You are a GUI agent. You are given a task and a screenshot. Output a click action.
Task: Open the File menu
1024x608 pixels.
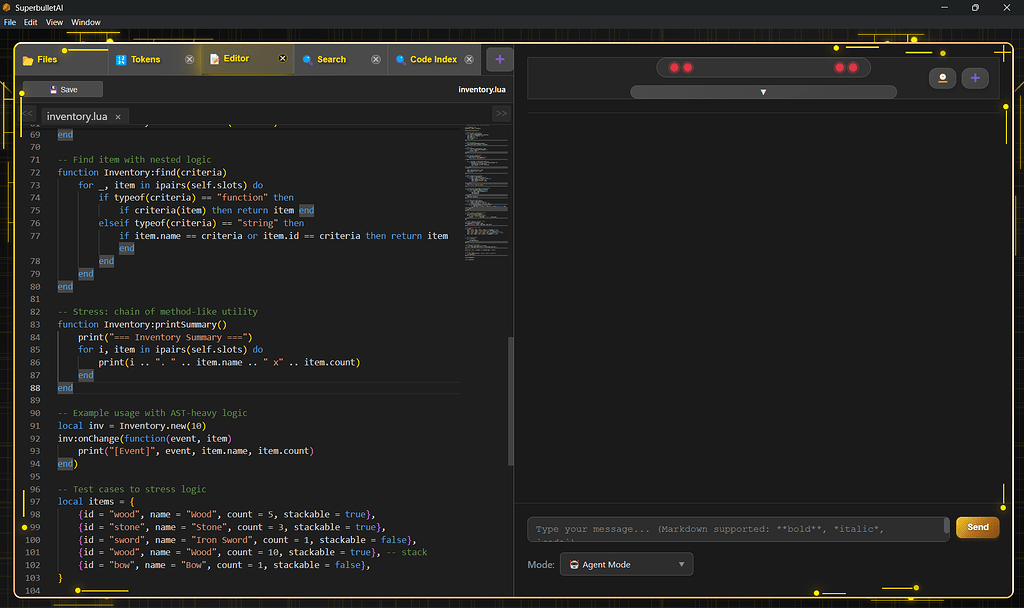click(9, 21)
